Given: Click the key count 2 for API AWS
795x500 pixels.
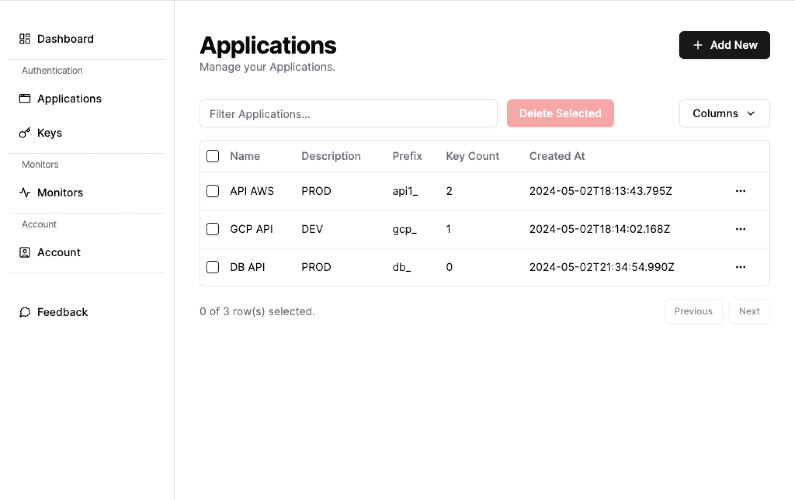Looking at the screenshot, I should 449,191.
